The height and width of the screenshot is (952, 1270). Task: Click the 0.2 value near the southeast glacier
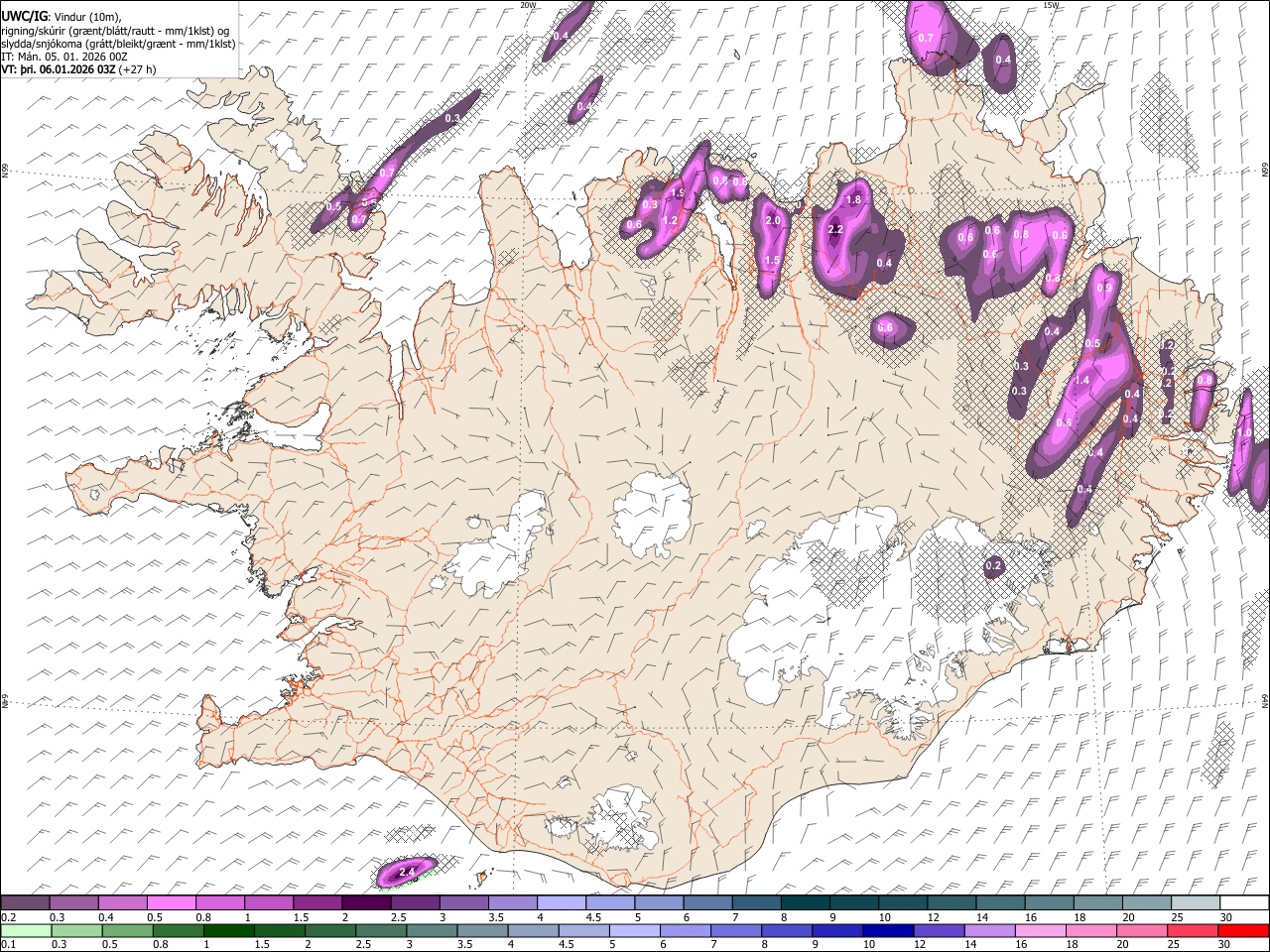click(994, 566)
